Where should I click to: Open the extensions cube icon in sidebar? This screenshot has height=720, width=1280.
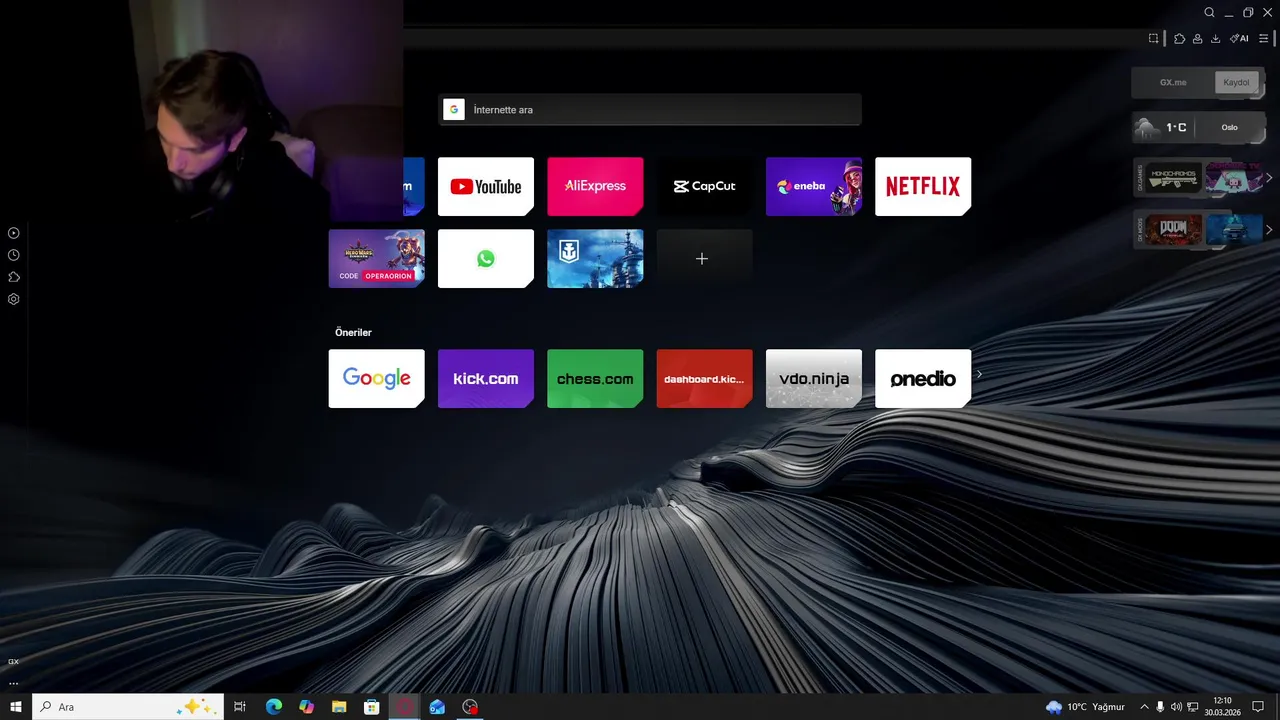(14, 277)
